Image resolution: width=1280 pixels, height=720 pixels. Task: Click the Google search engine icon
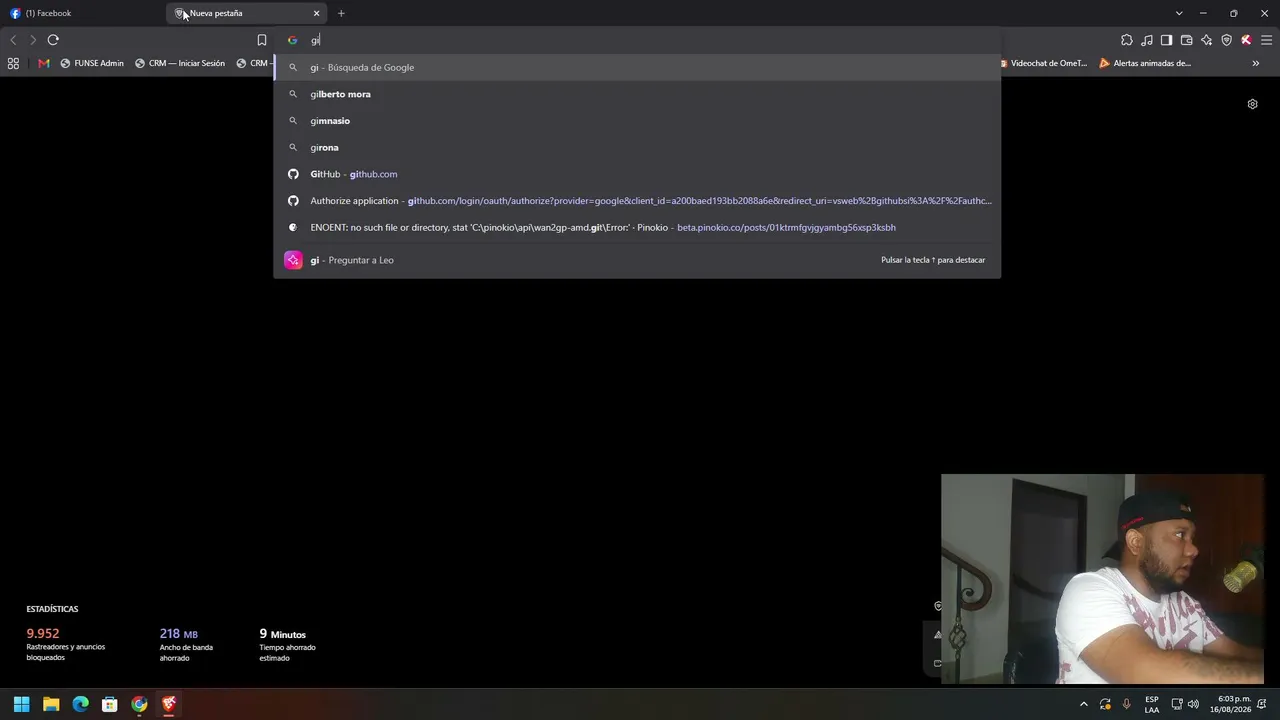pyautogui.click(x=292, y=40)
